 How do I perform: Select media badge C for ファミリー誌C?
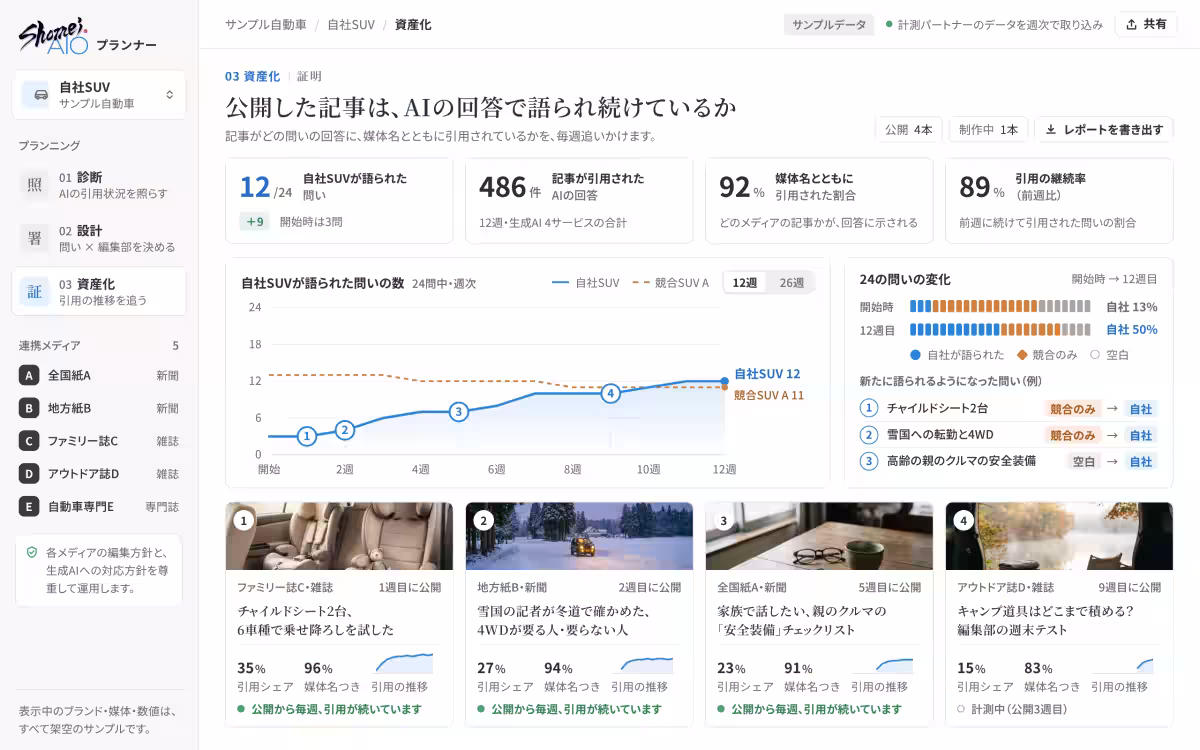[29, 441]
